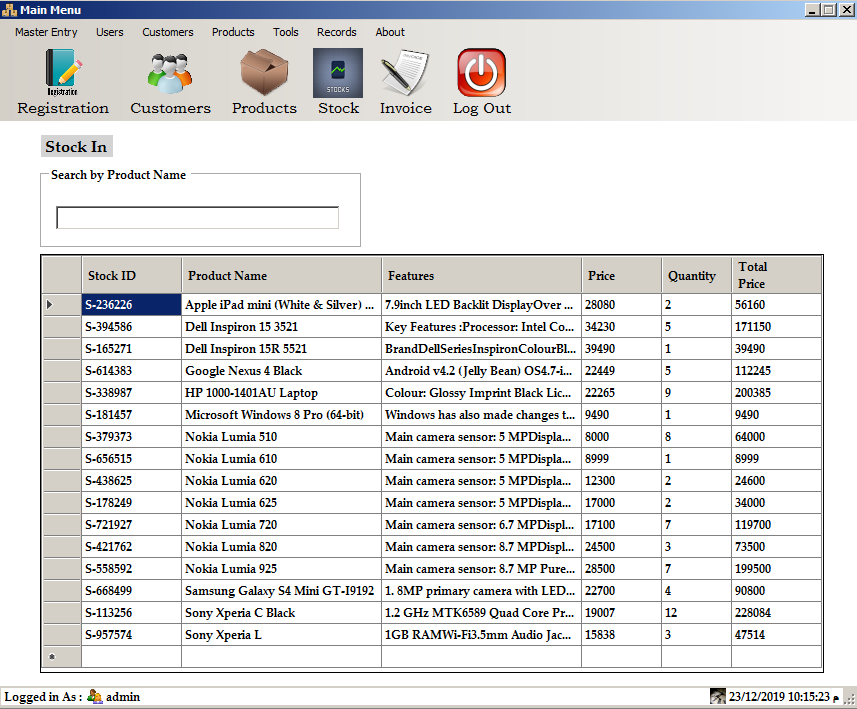Screen dimensions: 857x709
Task: Select the Nokia Lumia 925 cell
Action: pyautogui.click(x=281, y=569)
